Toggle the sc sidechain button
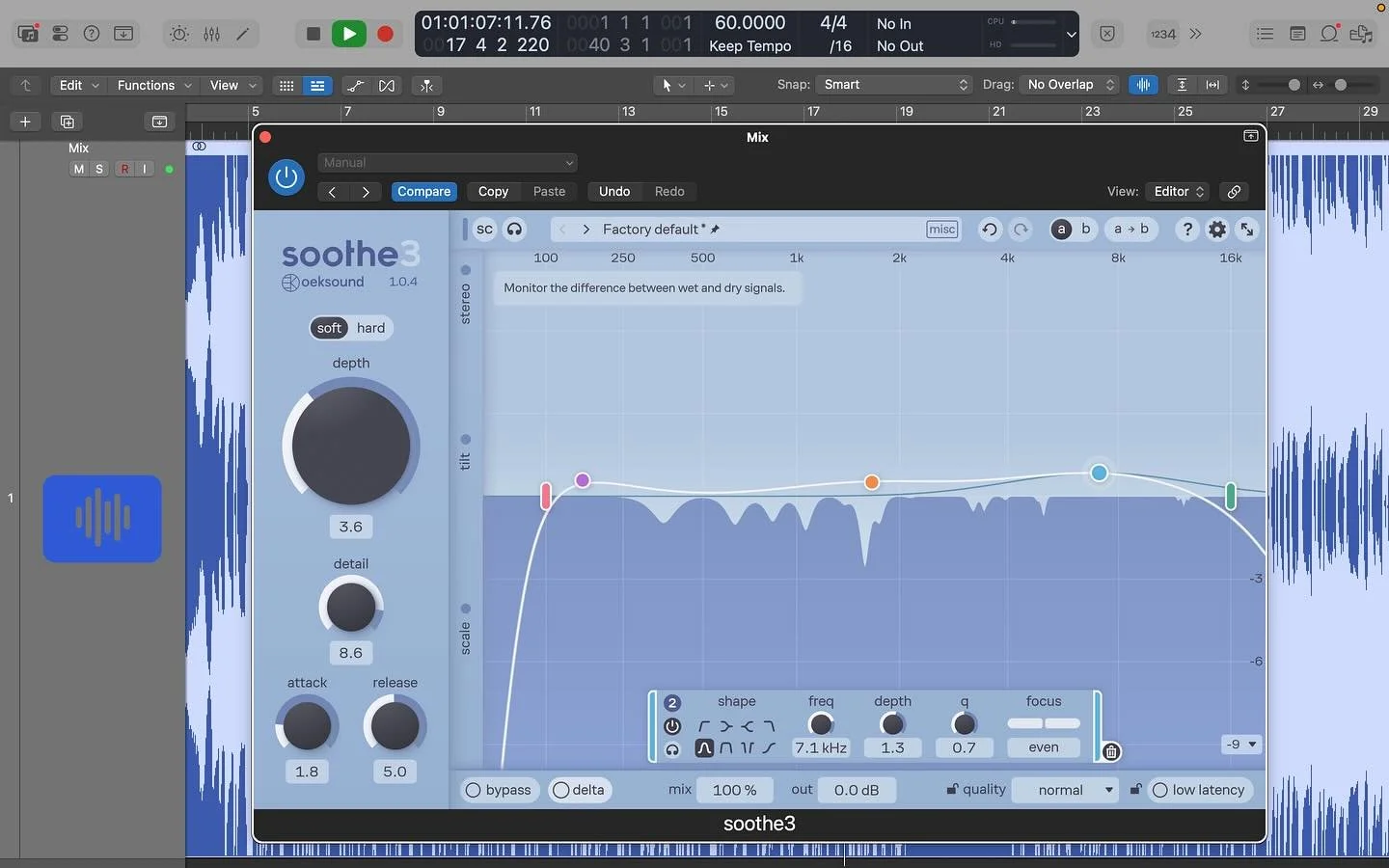The image size is (1389, 868). [484, 230]
